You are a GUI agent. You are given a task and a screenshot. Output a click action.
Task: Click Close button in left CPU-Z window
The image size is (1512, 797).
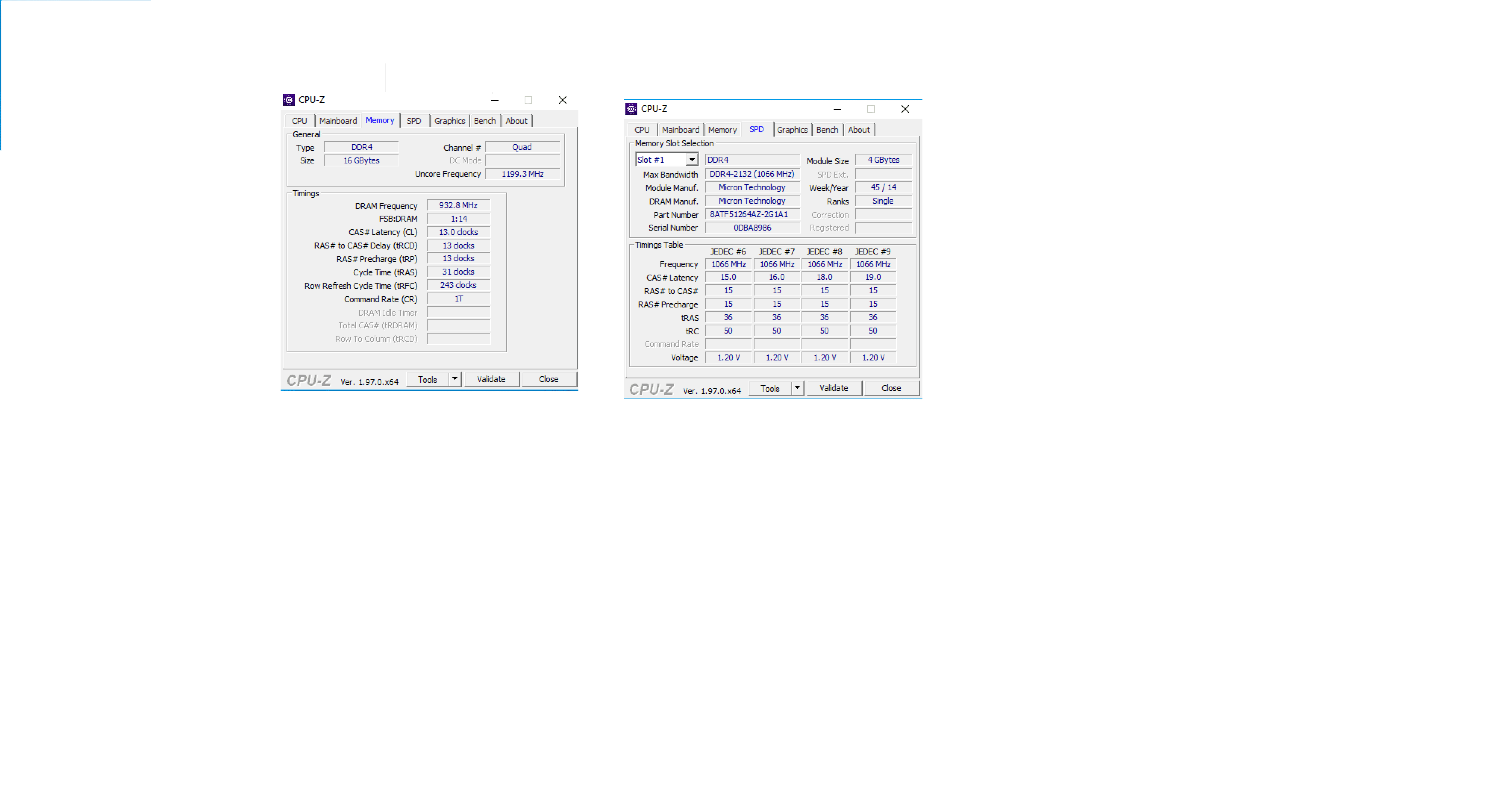(x=549, y=379)
